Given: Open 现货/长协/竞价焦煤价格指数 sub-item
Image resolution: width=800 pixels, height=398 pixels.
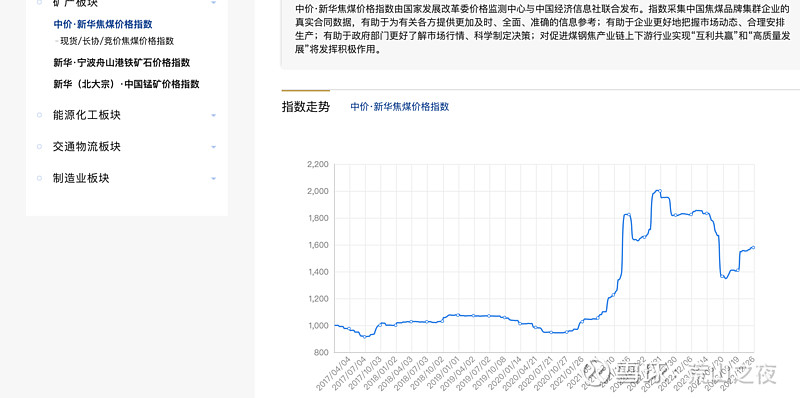Looking at the screenshot, I should click(x=117, y=41).
